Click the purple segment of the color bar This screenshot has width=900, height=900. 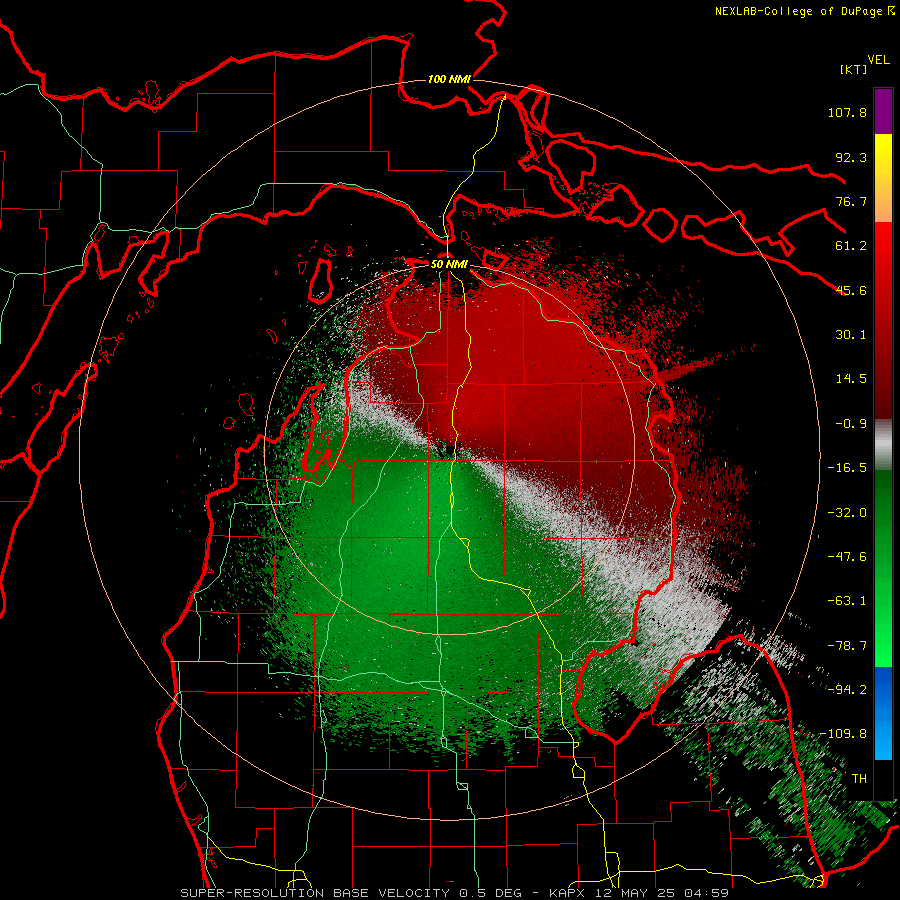point(883,111)
